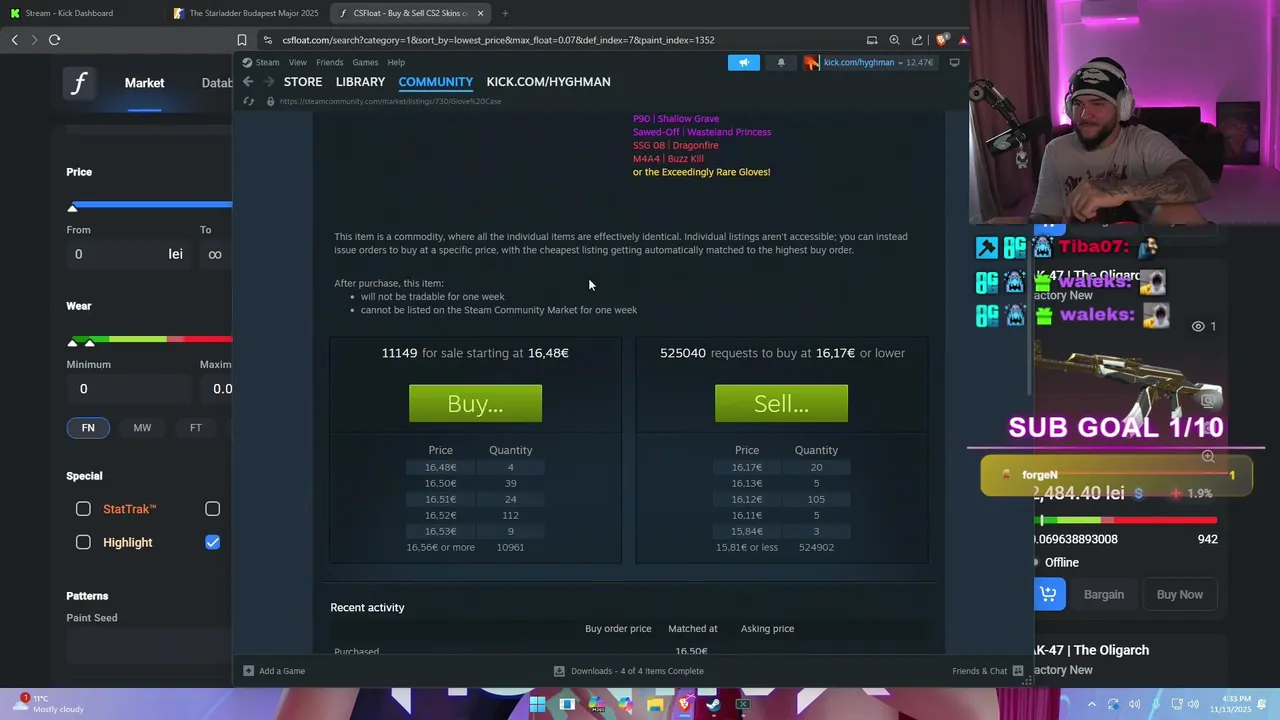This screenshot has width=1280, height=720.
Task: Click the Minimum wear input field
Action: click(x=130, y=389)
